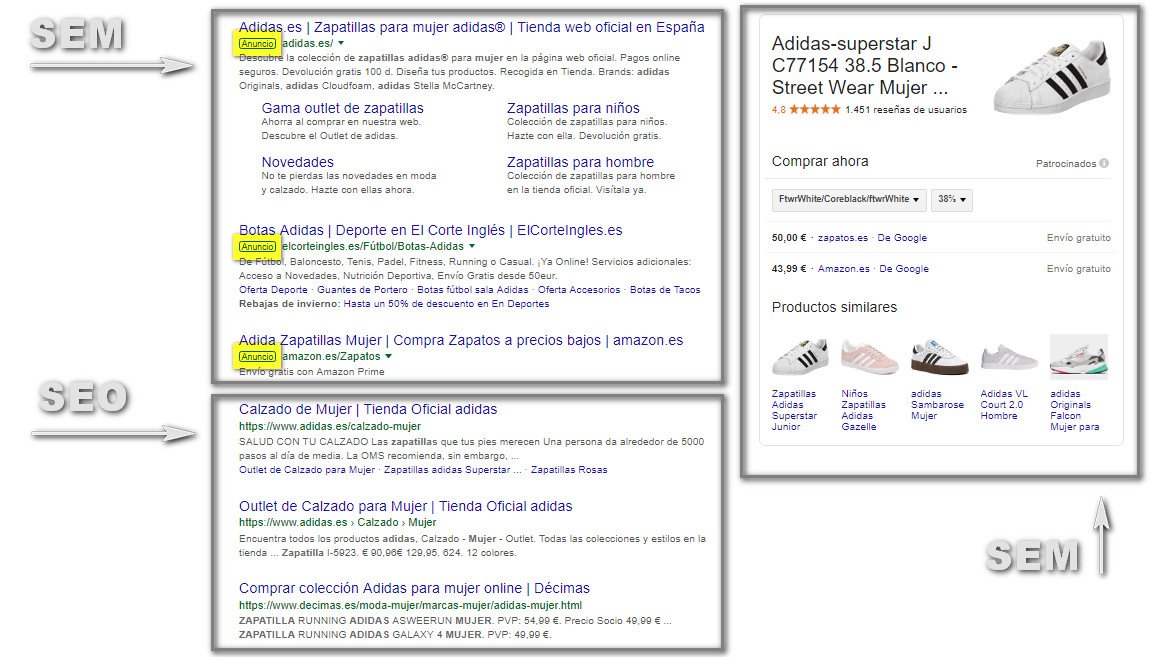Screen dimensions: 1158x657
Task: Select Zapatillas Adidas Superstar Junior thumbnail
Action: pyautogui.click(x=800, y=357)
